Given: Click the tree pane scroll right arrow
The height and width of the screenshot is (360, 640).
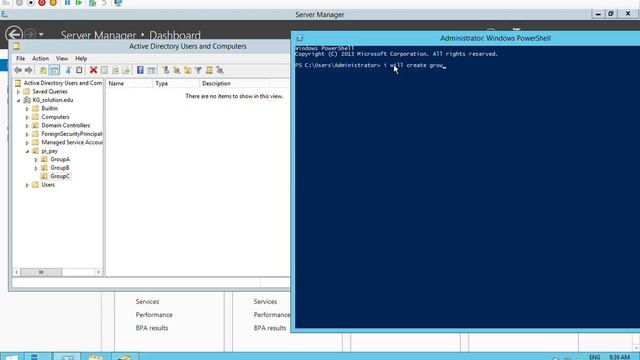Looking at the screenshot, I should click(98, 272).
